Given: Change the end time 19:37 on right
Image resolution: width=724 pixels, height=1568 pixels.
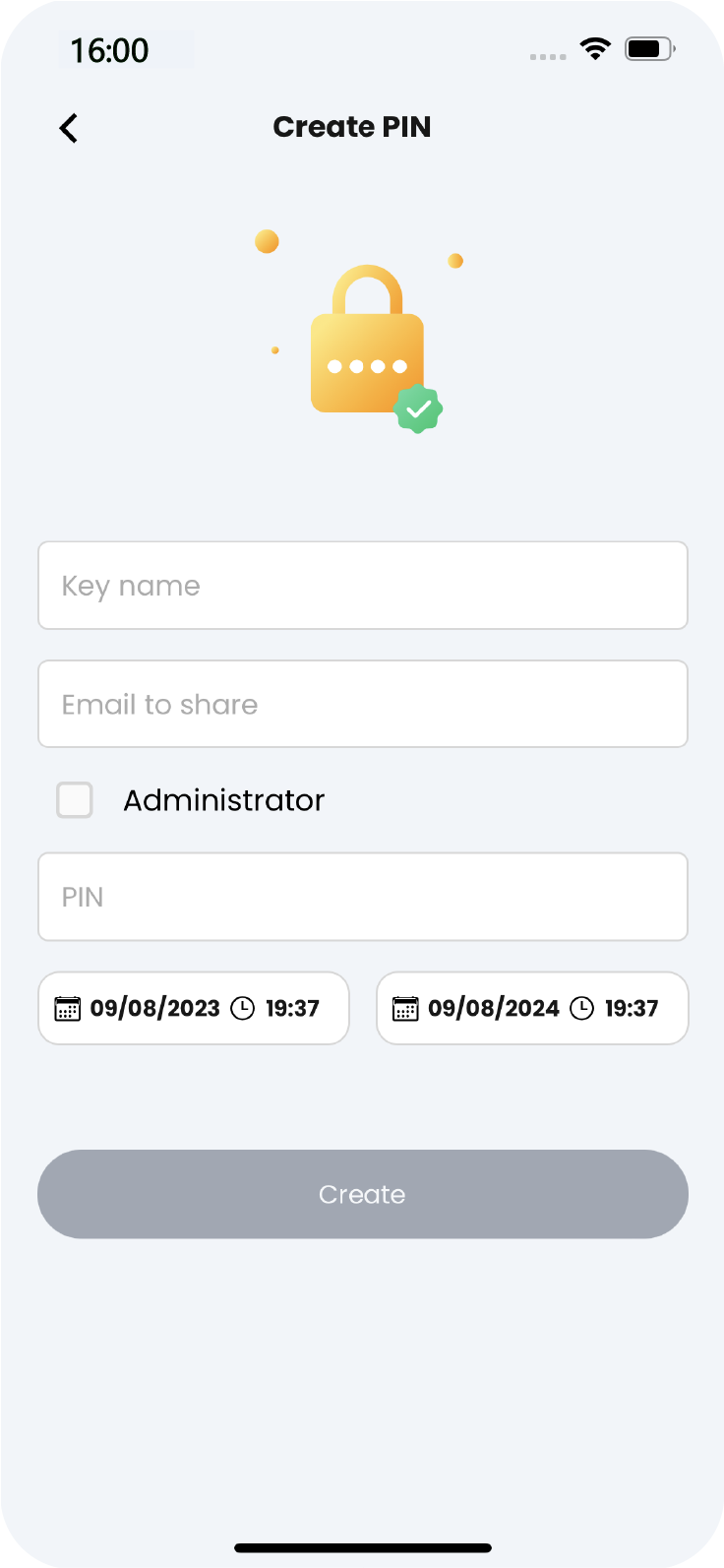Looking at the screenshot, I should [632, 1008].
